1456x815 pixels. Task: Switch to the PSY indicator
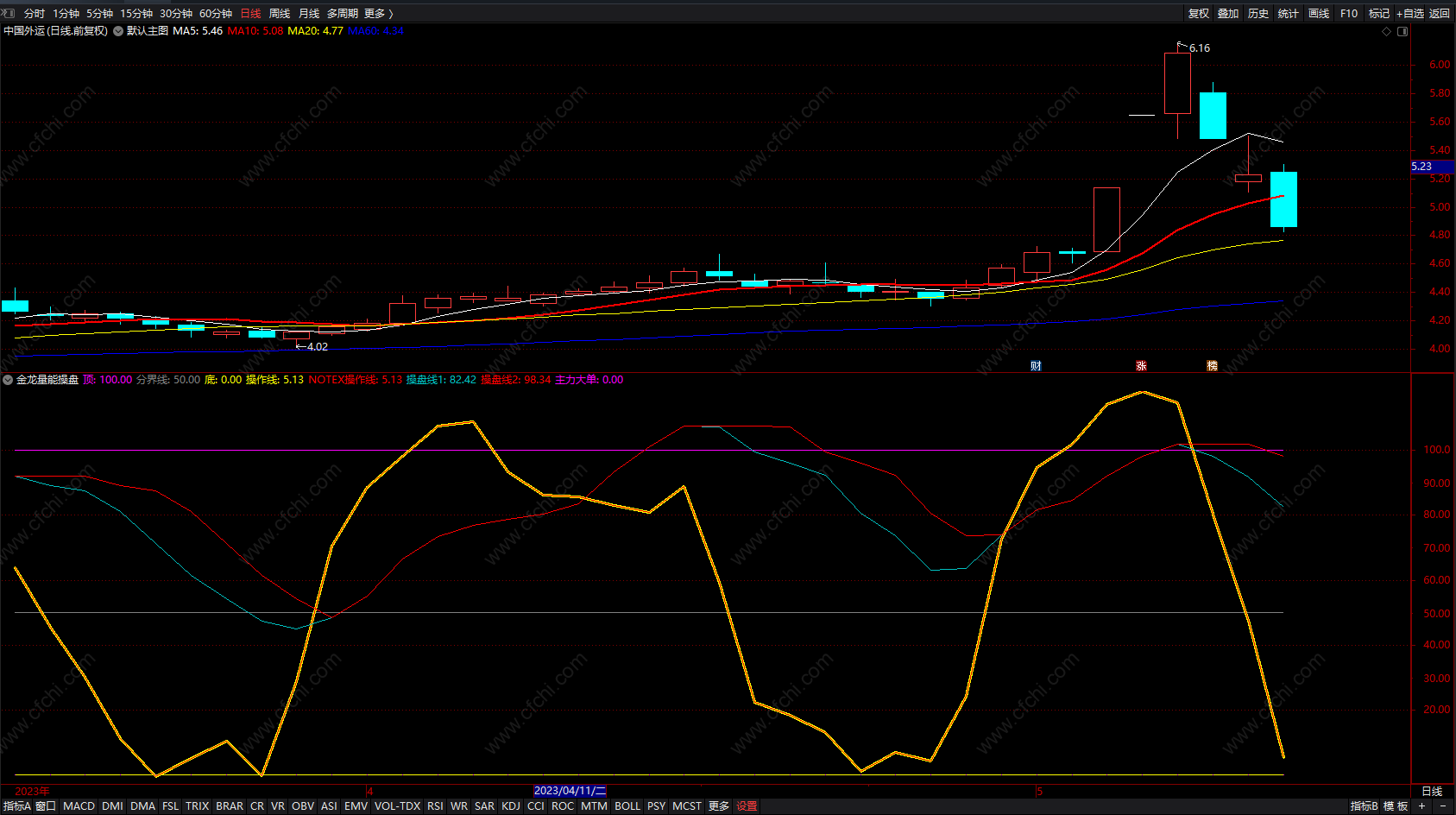coord(656,806)
